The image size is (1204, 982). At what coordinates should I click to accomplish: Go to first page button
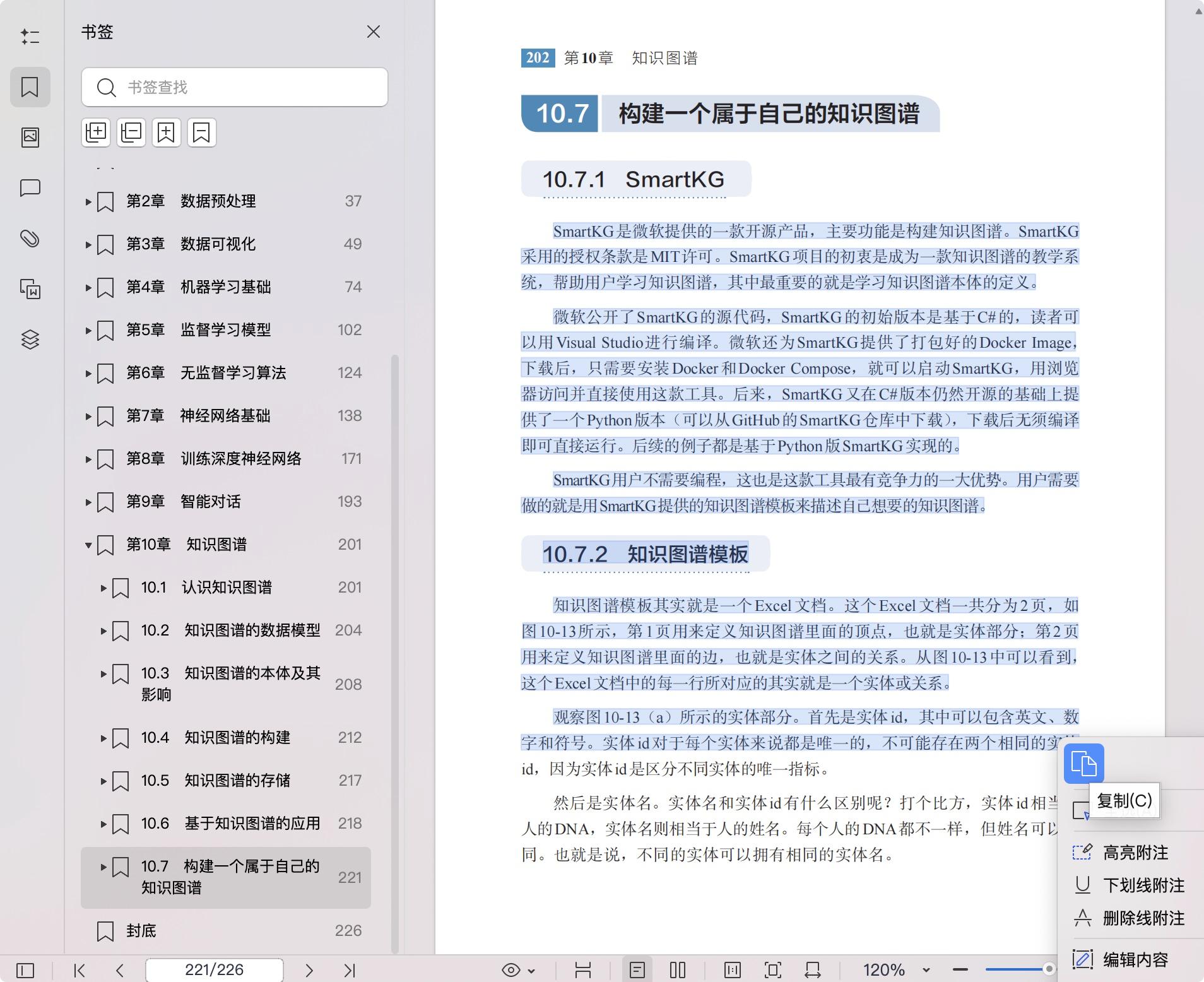coord(80,970)
